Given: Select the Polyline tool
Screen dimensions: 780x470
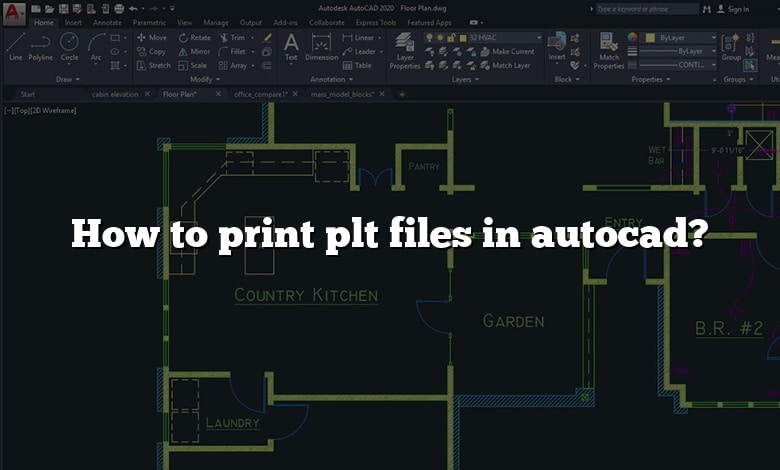Looking at the screenshot, I should 40,47.
